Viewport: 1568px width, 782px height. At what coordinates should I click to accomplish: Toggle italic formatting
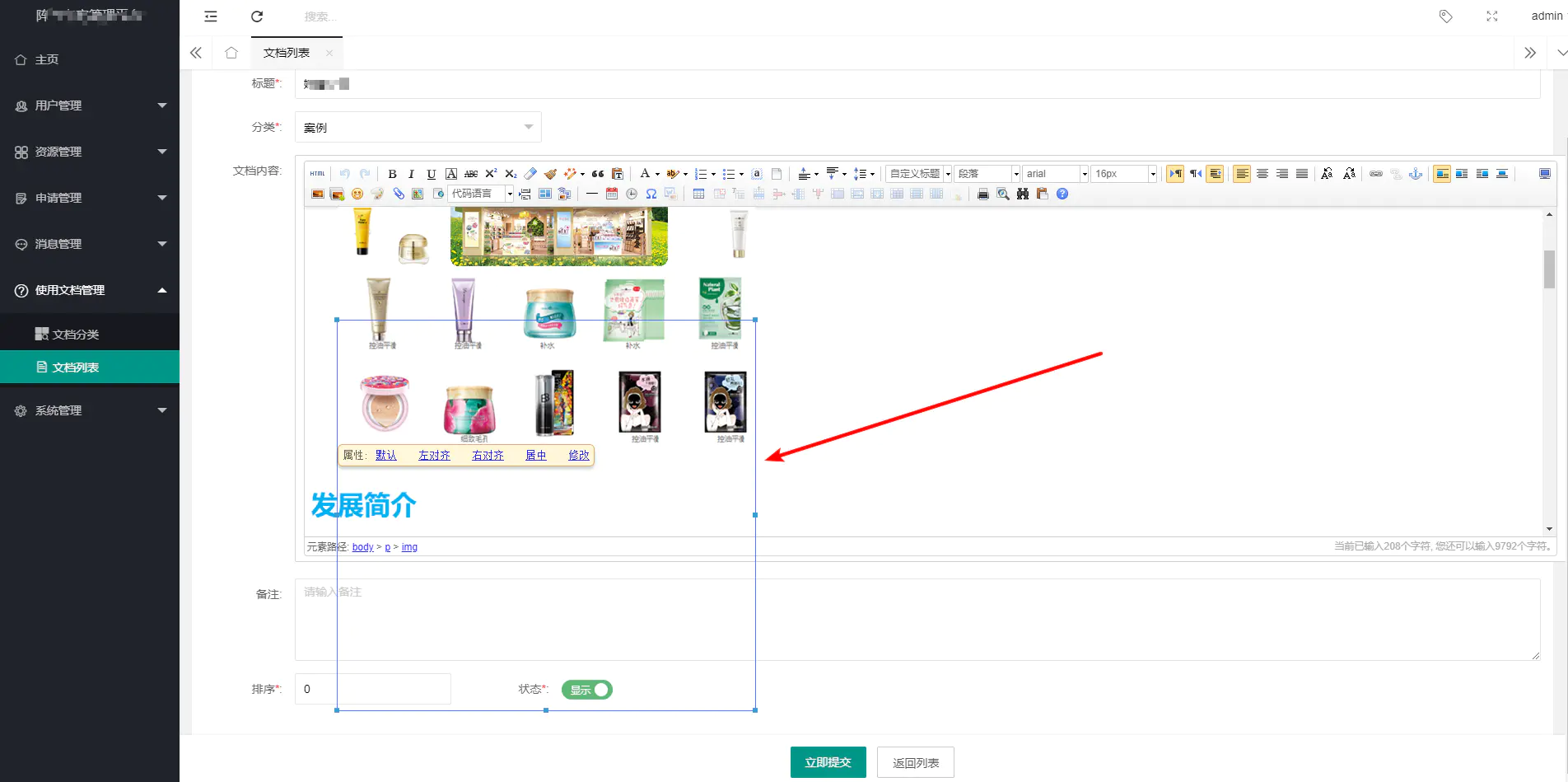412,174
